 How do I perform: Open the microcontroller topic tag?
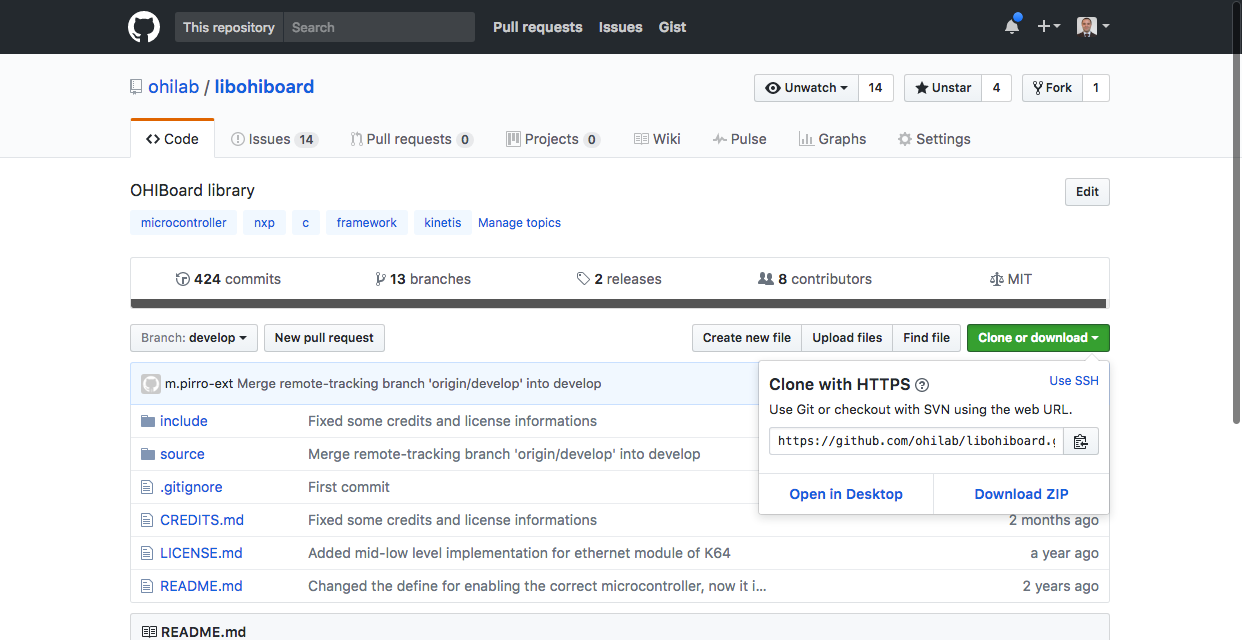pyautogui.click(x=183, y=223)
